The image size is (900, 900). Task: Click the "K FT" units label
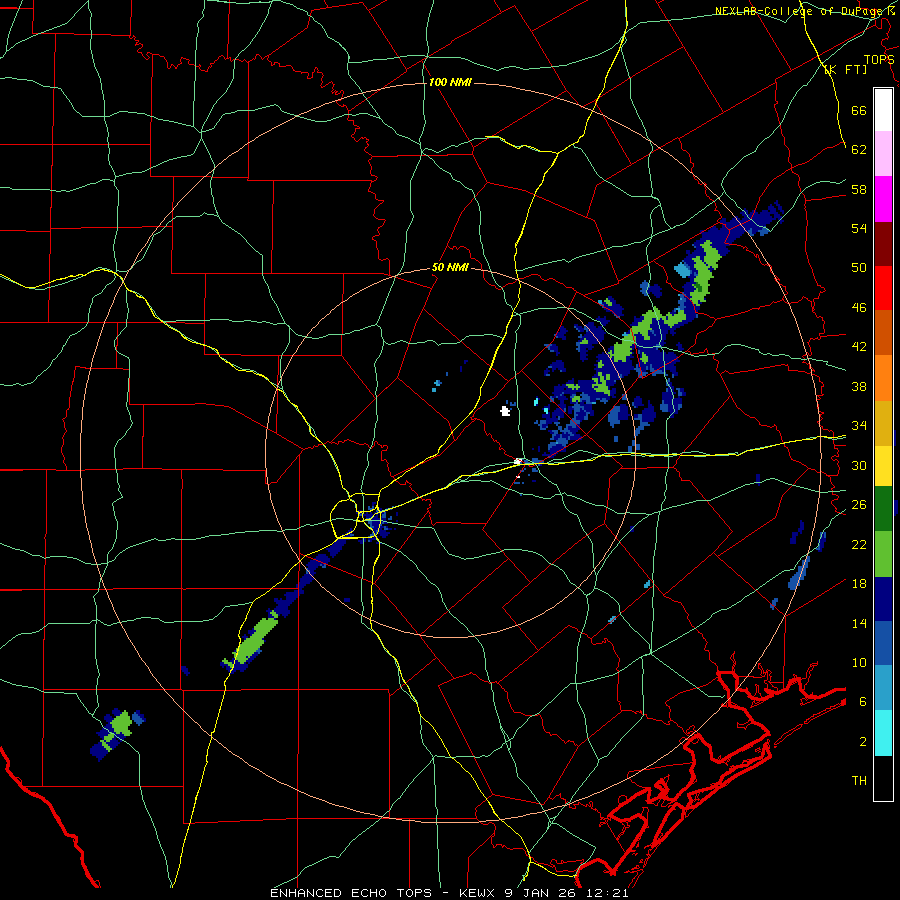[845, 70]
